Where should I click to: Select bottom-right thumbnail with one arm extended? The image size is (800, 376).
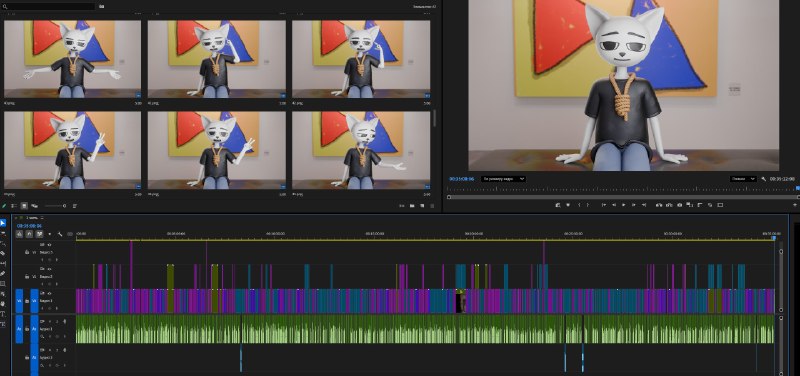tap(361, 150)
